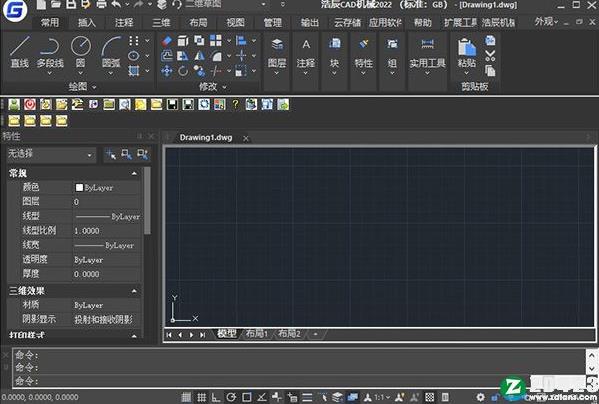Click the blue circular refresh icon in toolbar
Screen dimensions: 599x404
pyautogui.click(x=204, y=104)
